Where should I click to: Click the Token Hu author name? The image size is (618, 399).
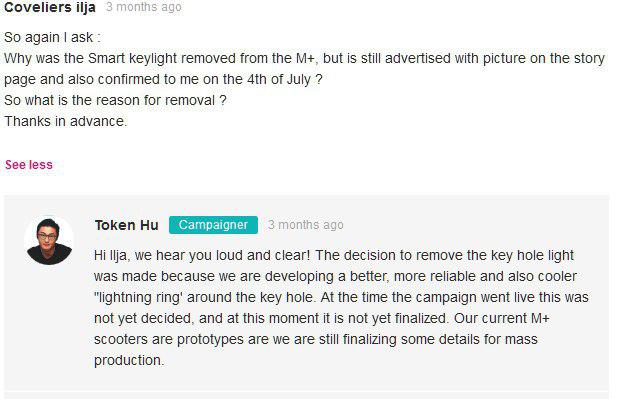(x=127, y=225)
